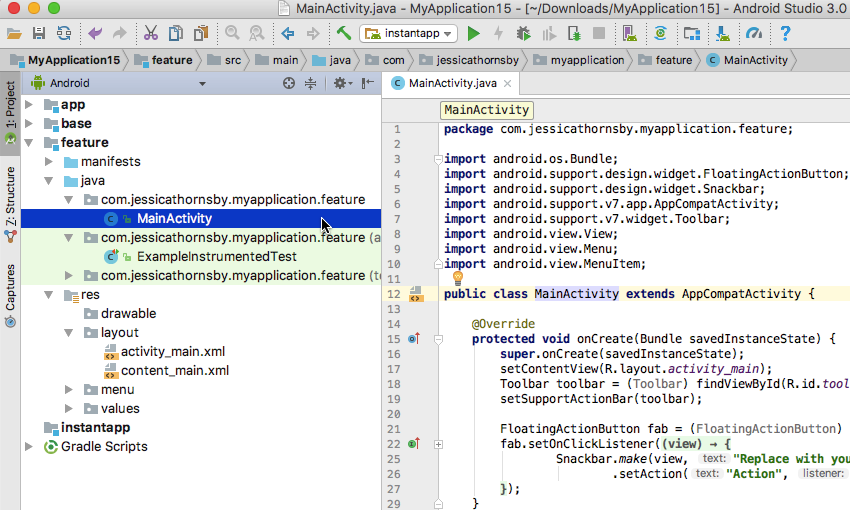Viewport: 850px width, 510px height.
Task: Cut selection using the scissors icon
Action: [151, 34]
